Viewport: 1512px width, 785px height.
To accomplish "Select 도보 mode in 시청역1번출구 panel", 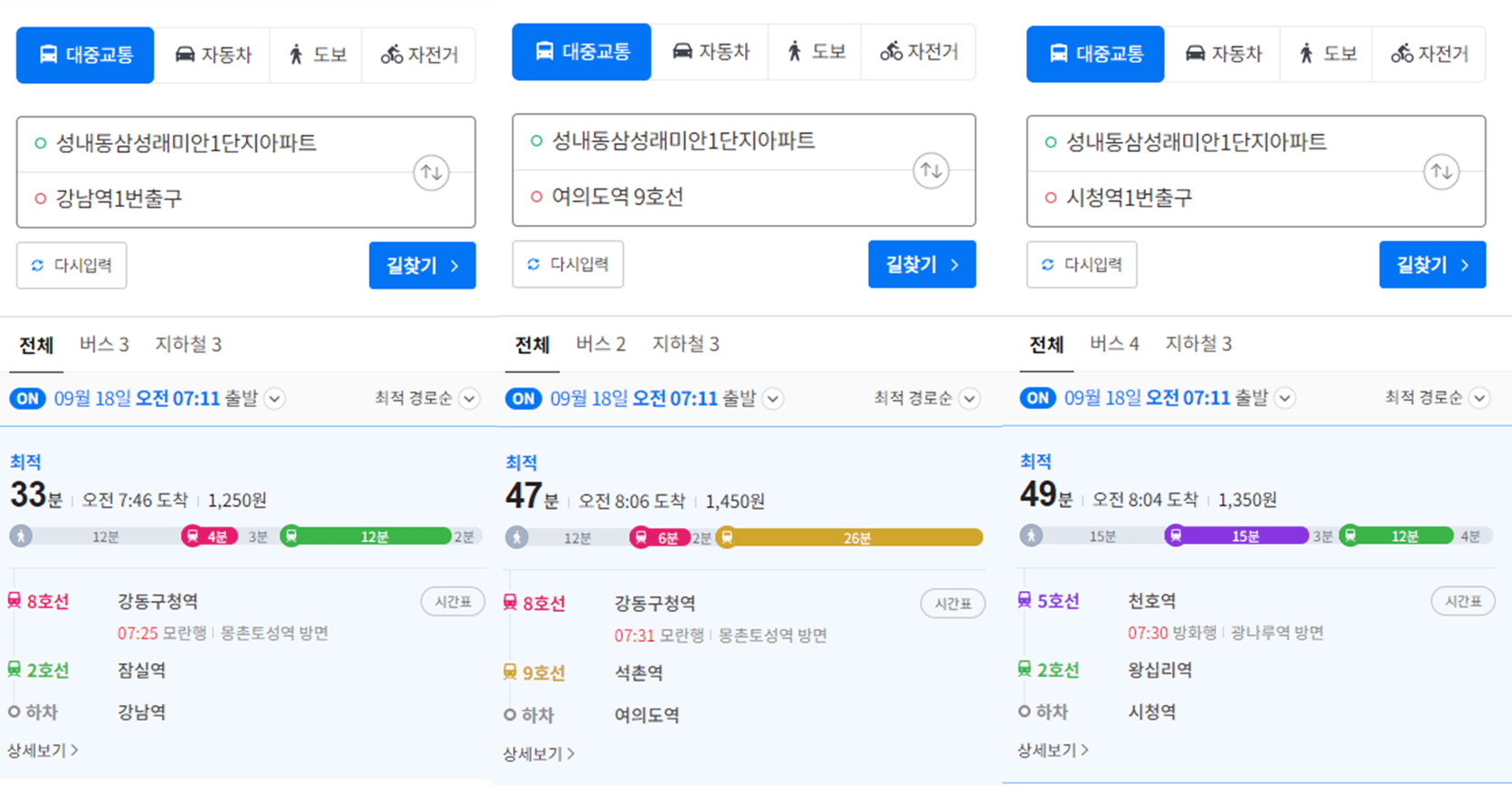I will [x=1326, y=54].
